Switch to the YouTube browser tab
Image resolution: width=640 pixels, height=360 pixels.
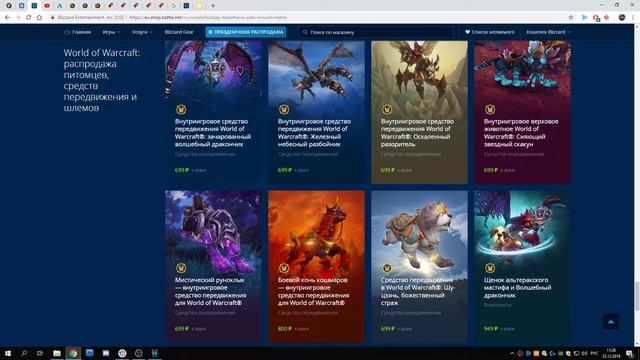pos(47,6)
